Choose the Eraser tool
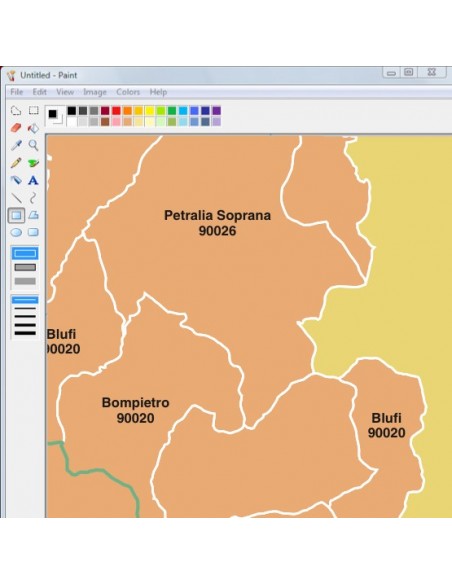The width and height of the screenshot is (452, 584). click(16, 128)
